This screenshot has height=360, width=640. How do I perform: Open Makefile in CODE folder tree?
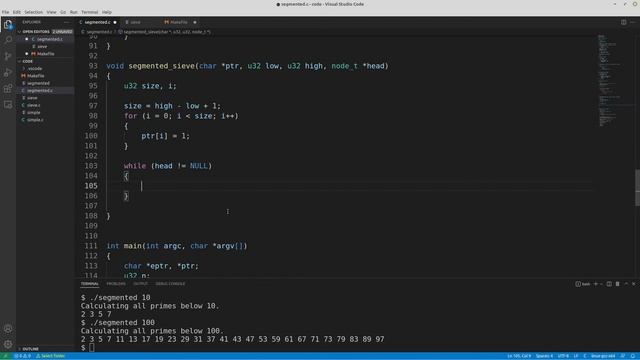pyautogui.click(x=36, y=76)
